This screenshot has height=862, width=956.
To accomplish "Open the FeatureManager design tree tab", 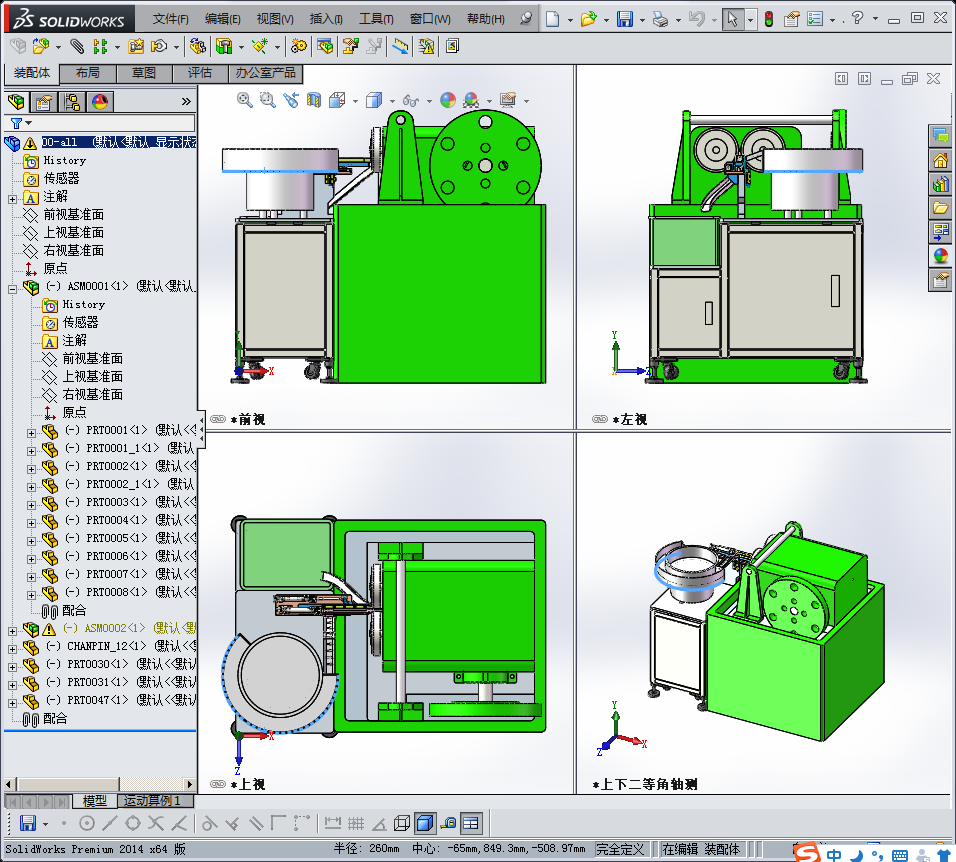I will coord(16,102).
